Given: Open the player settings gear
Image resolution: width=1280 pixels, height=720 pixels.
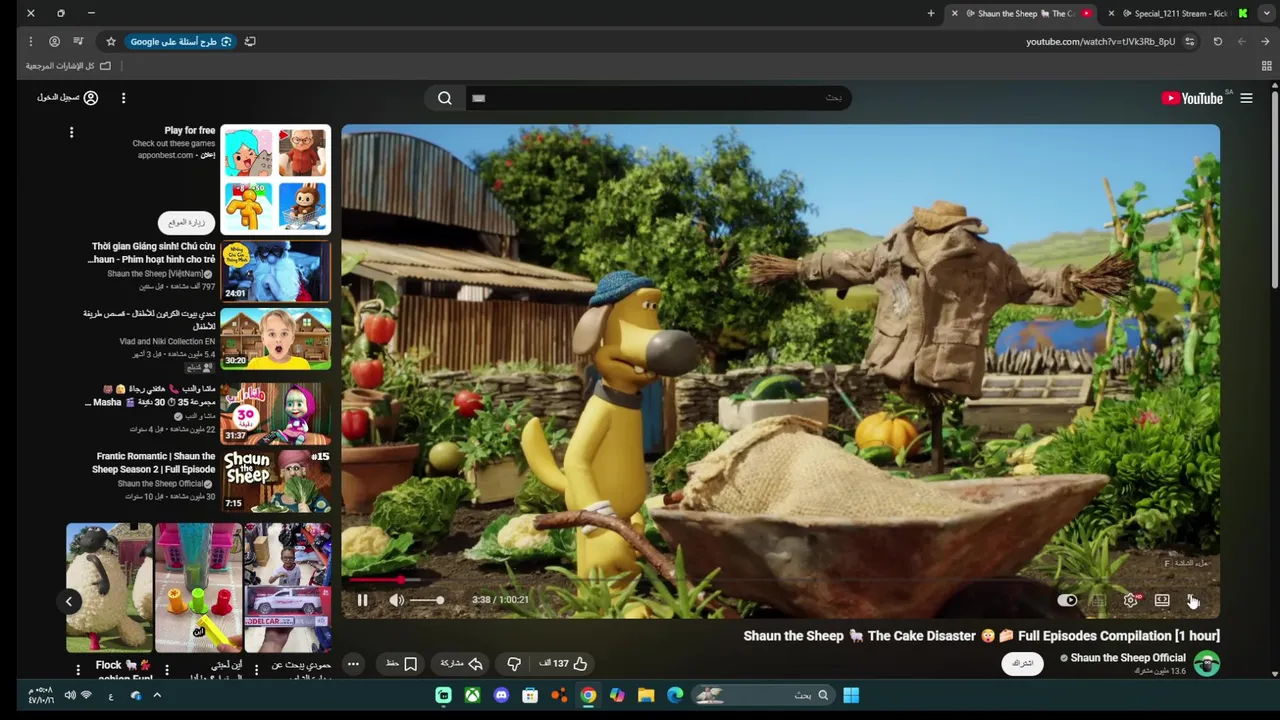Looking at the screenshot, I should pyautogui.click(x=1130, y=601).
